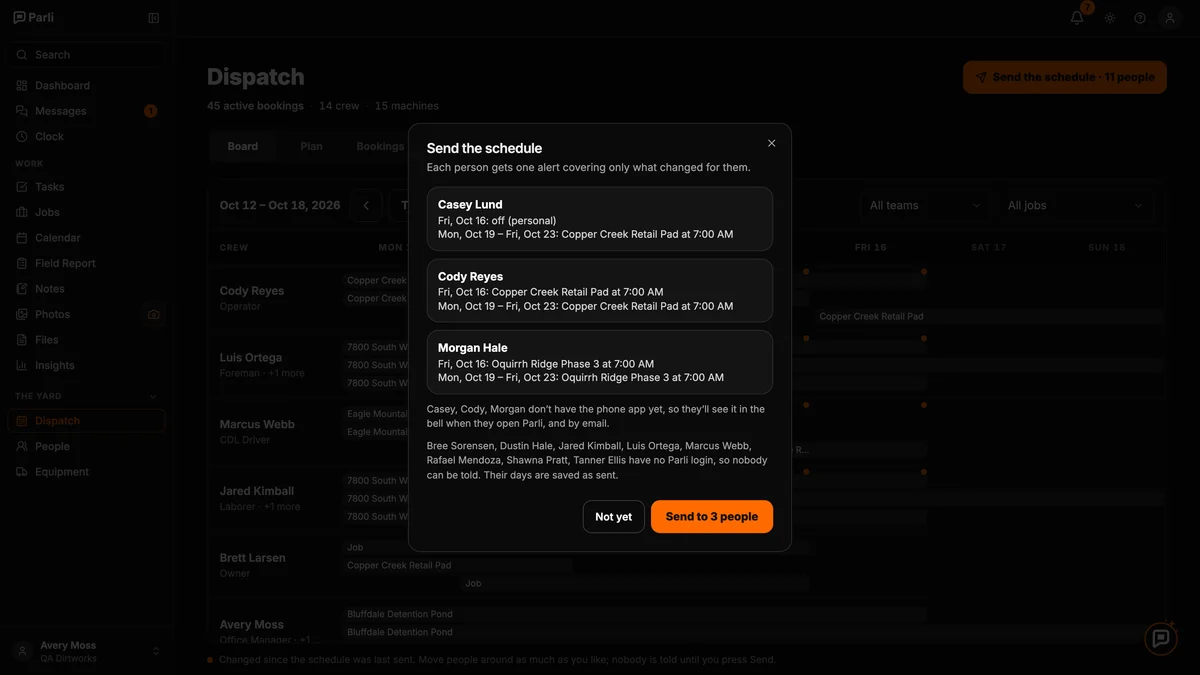Open the user profile icon
The height and width of the screenshot is (675, 1200).
pos(1170,18)
